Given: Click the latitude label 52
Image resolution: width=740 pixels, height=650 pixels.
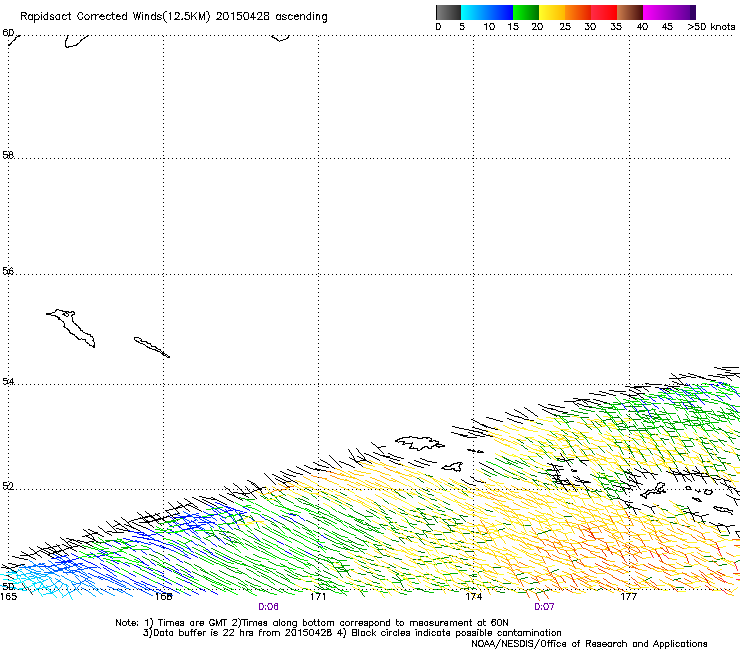Looking at the screenshot, I should (8, 486).
